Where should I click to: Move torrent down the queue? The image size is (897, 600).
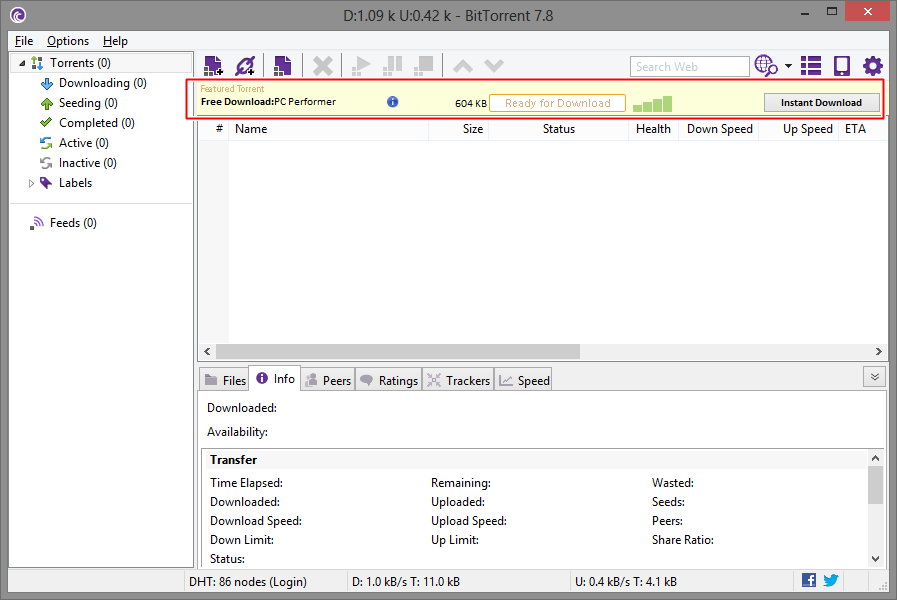[x=494, y=66]
